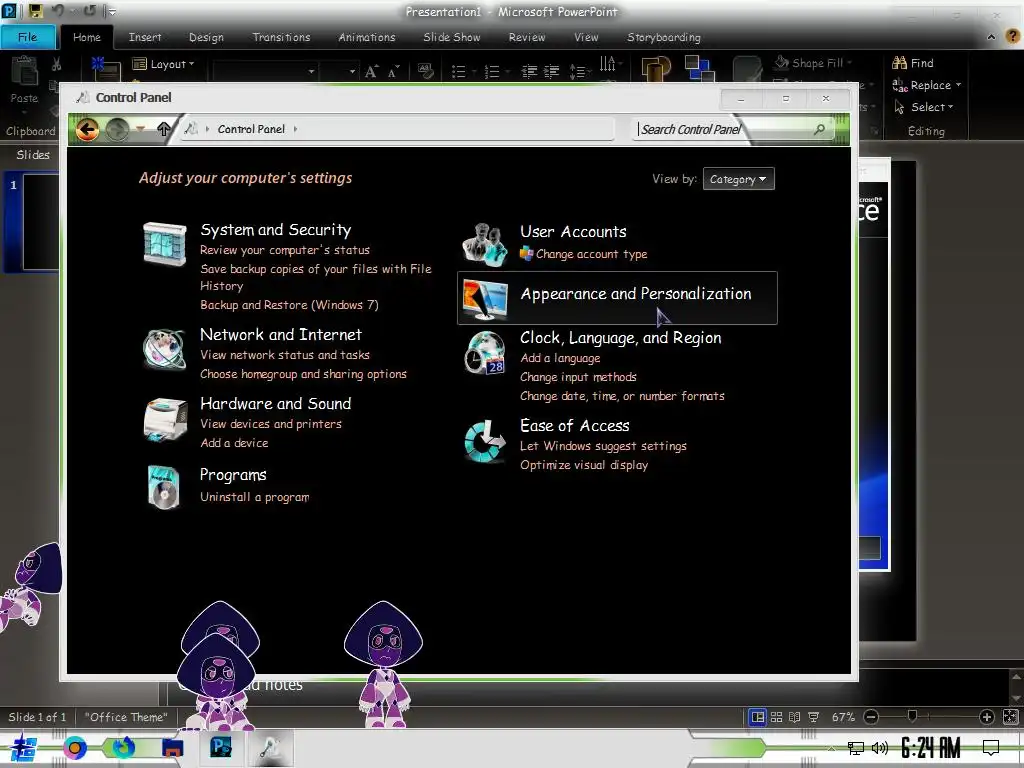Viewport: 1024px width, 768px height.
Task: Expand the Select dropdown in Editing
Action: [x=950, y=107]
